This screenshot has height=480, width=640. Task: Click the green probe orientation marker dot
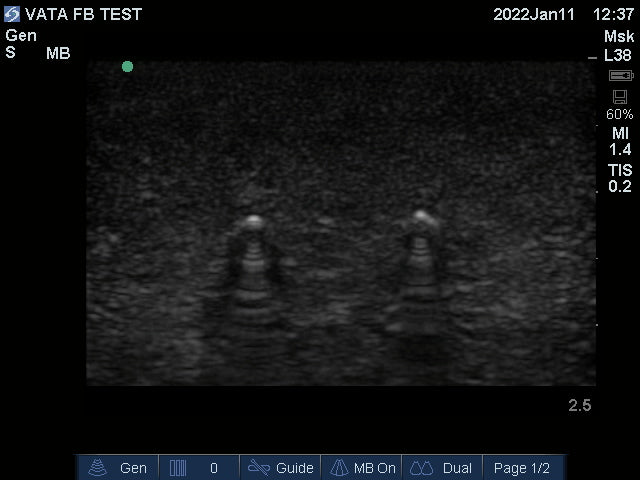pyautogui.click(x=127, y=67)
